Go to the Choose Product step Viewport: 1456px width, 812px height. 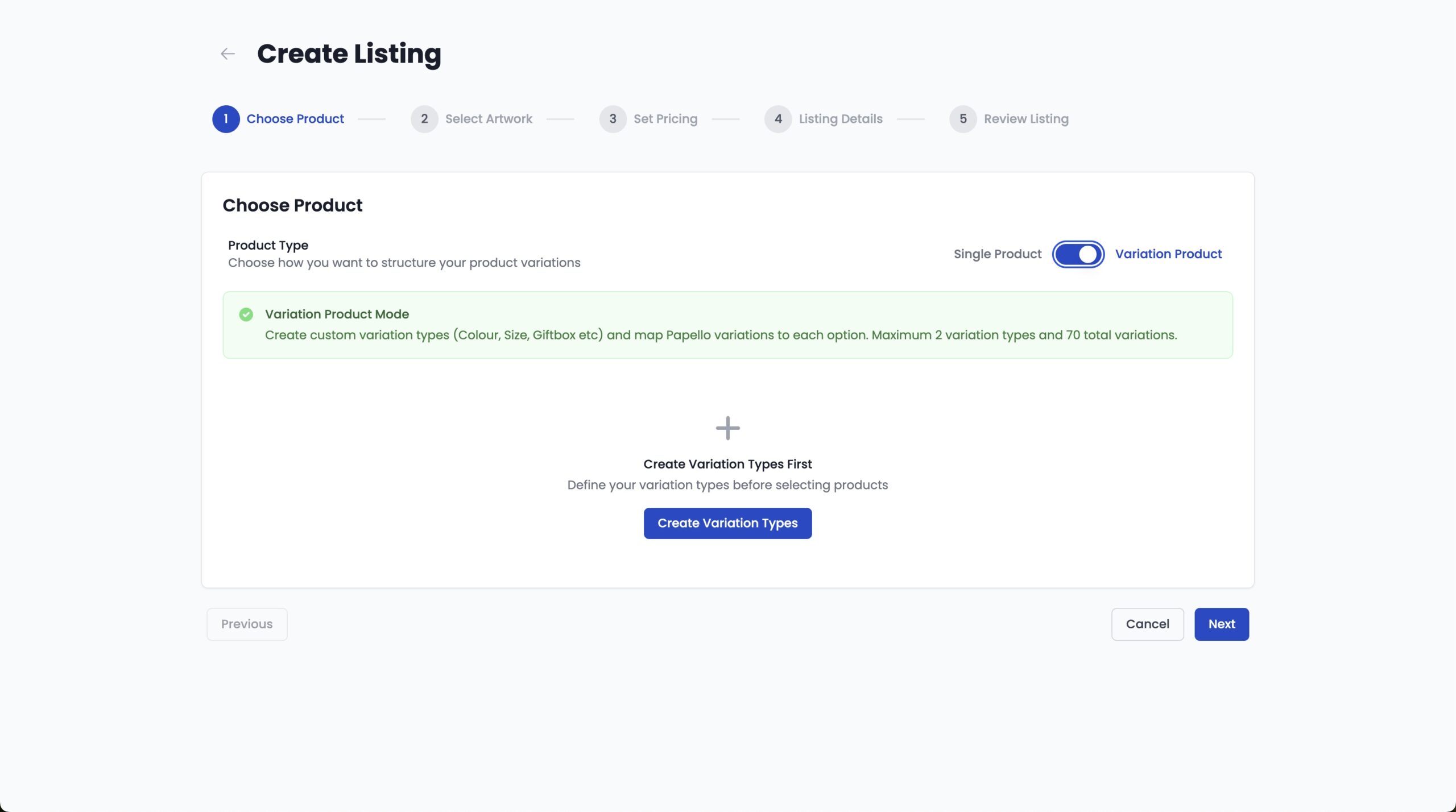pyautogui.click(x=295, y=119)
